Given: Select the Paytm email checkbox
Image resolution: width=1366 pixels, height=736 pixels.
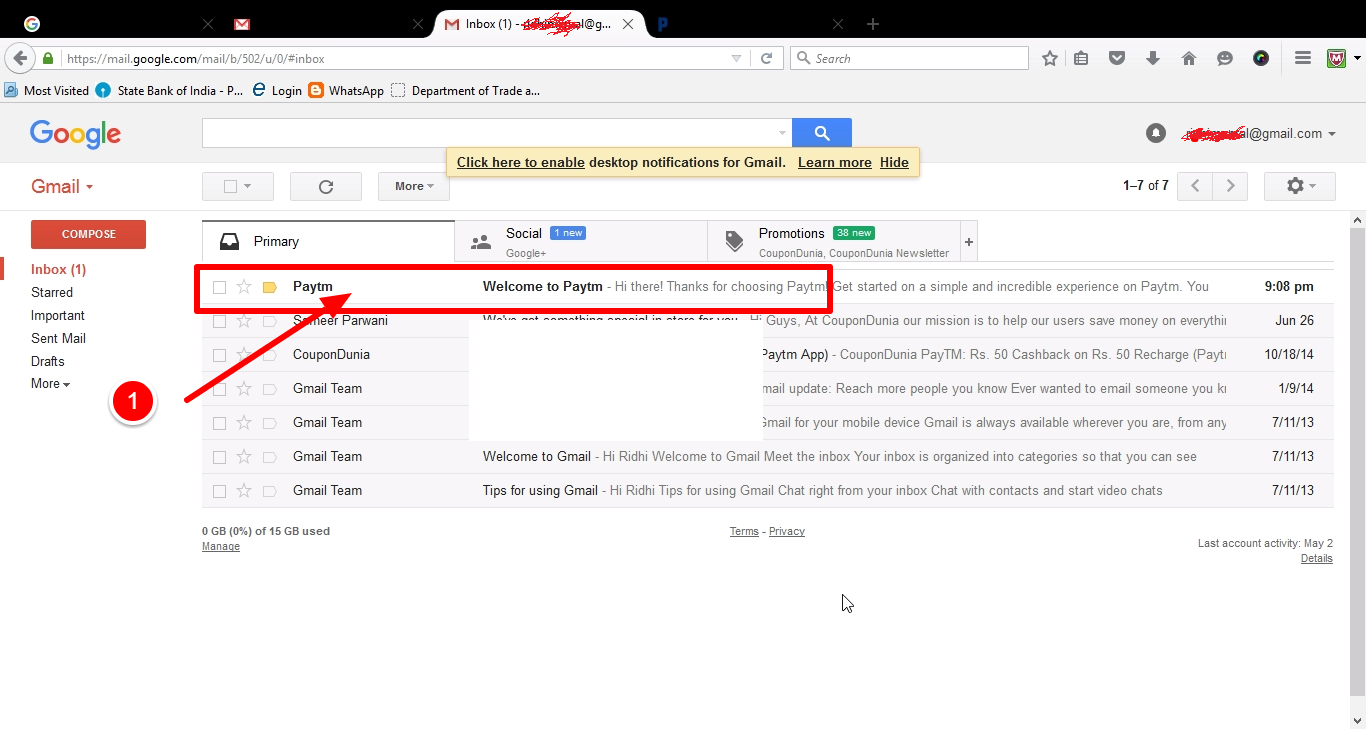Looking at the screenshot, I should tap(219, 288).
